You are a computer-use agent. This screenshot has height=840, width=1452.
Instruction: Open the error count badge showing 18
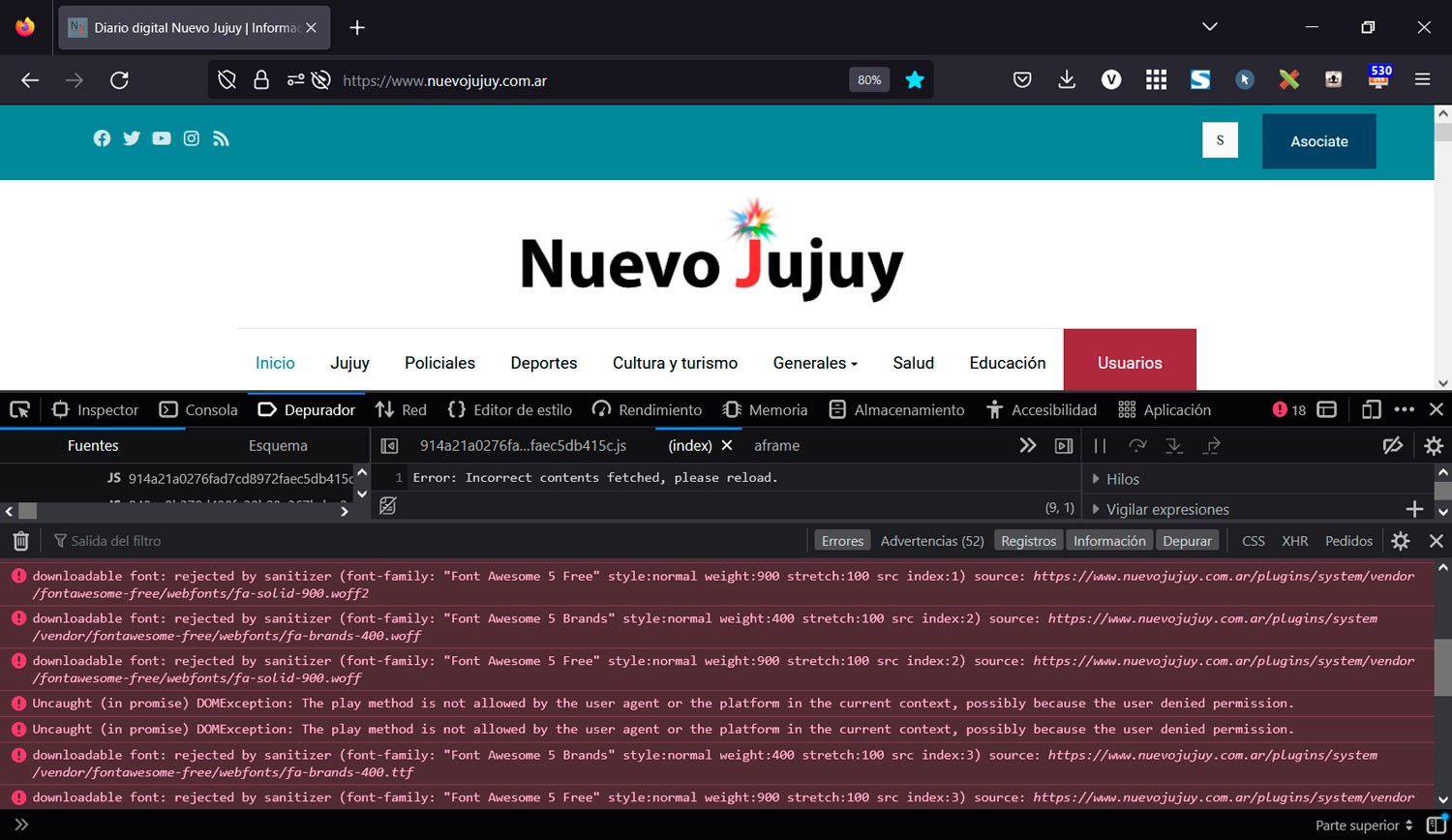pos(1289,409)
